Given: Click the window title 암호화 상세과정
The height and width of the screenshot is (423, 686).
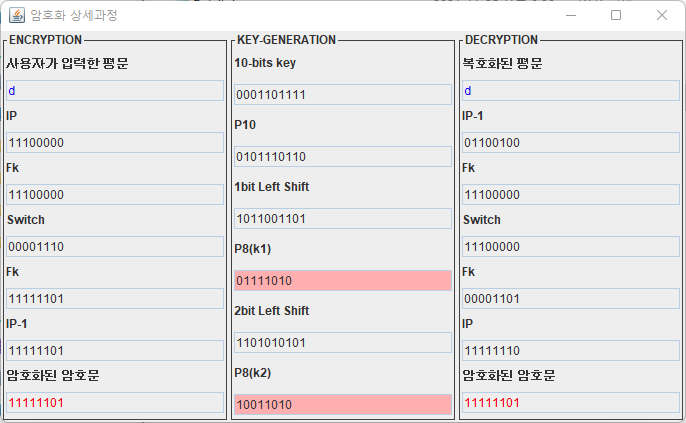Looking at the screenshot, I should [x=74, y=15].
